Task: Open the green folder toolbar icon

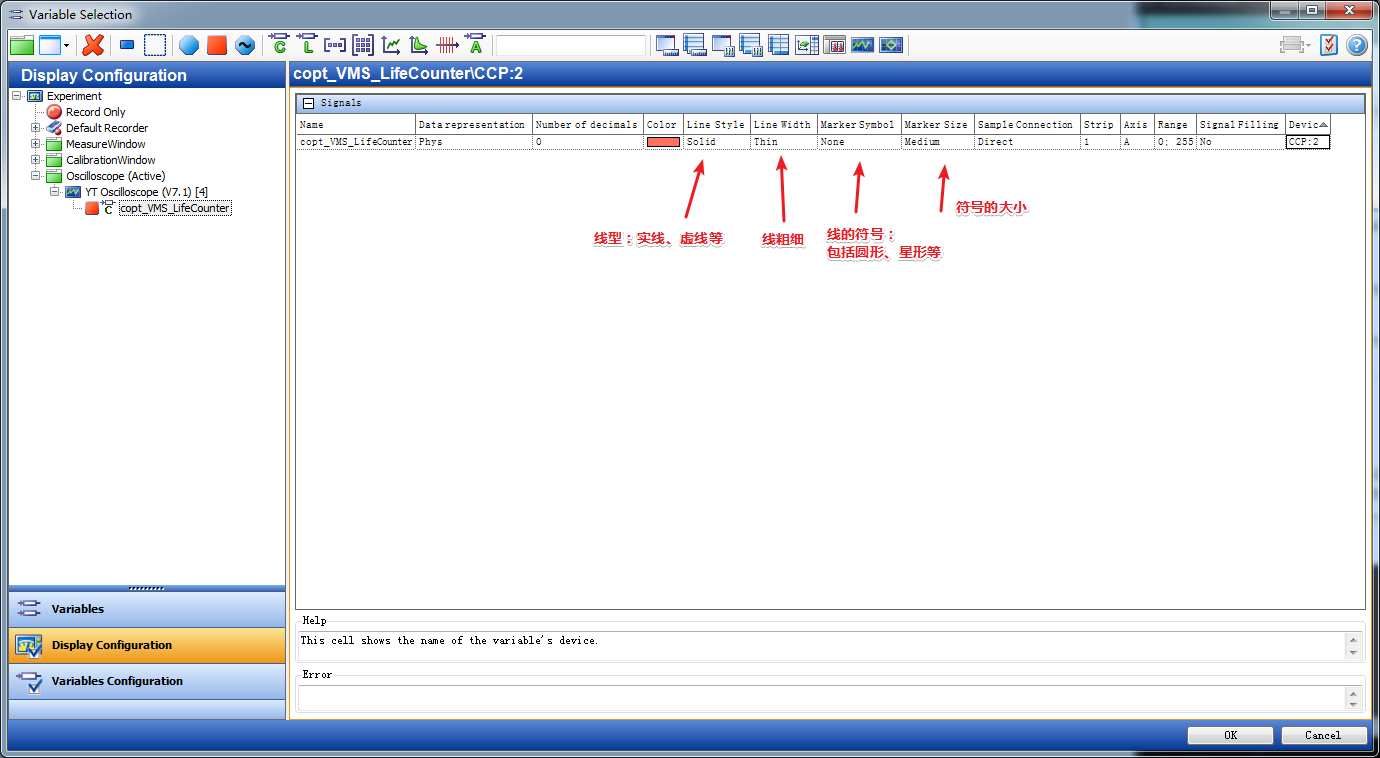Action: 20,44
